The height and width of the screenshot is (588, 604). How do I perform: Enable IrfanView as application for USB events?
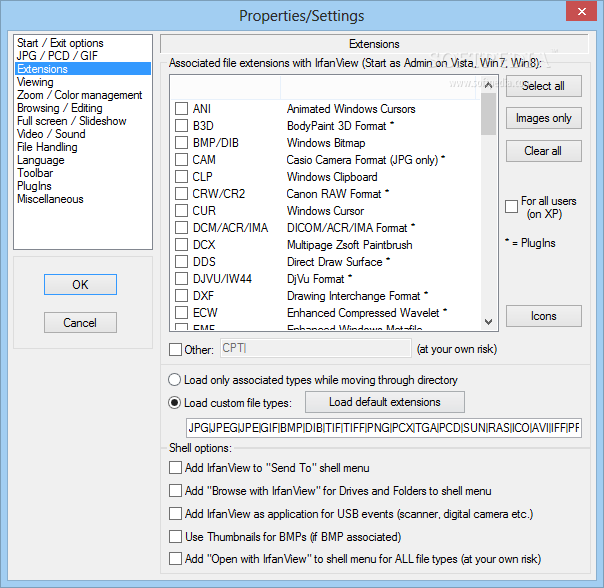(x=175, y=514)
